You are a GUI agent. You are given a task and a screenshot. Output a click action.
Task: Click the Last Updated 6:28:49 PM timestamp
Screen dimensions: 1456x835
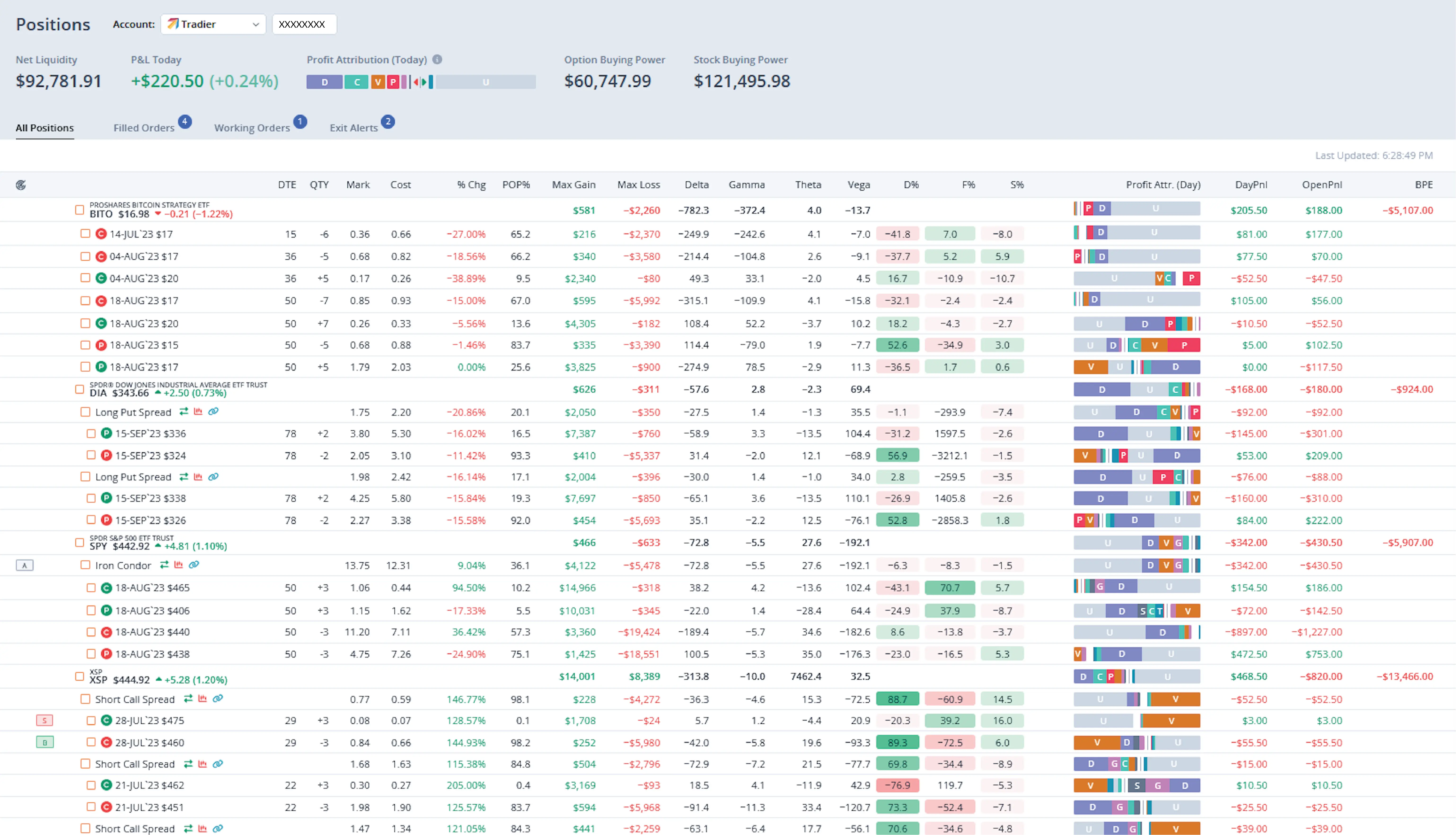coord(1374,155)
